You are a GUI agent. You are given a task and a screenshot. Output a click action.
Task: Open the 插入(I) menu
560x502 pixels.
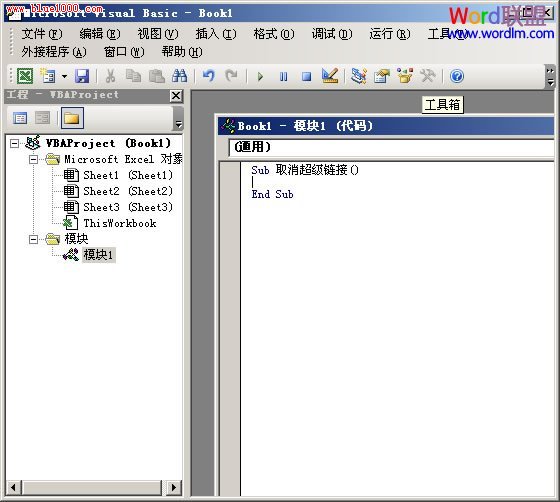click(216, 34)
